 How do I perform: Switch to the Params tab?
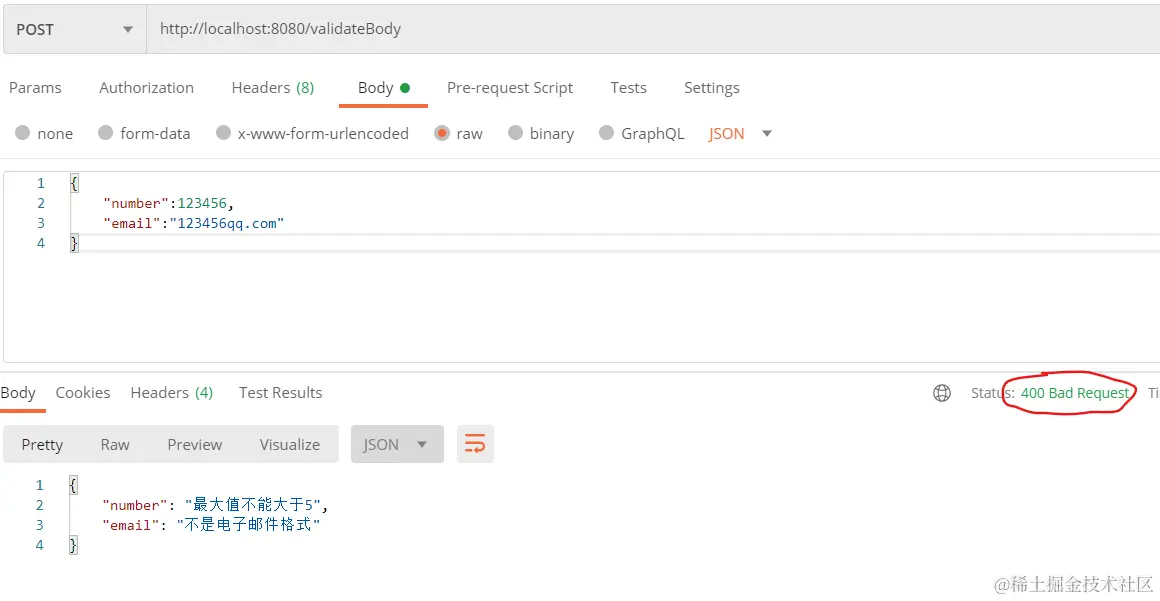[x=35, y=87]
